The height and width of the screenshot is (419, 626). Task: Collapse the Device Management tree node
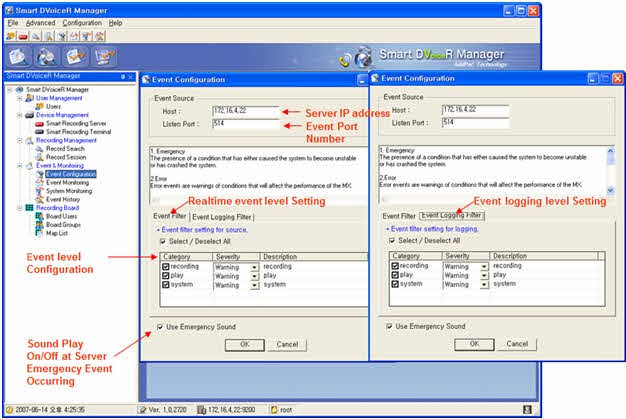click(21, 115)
